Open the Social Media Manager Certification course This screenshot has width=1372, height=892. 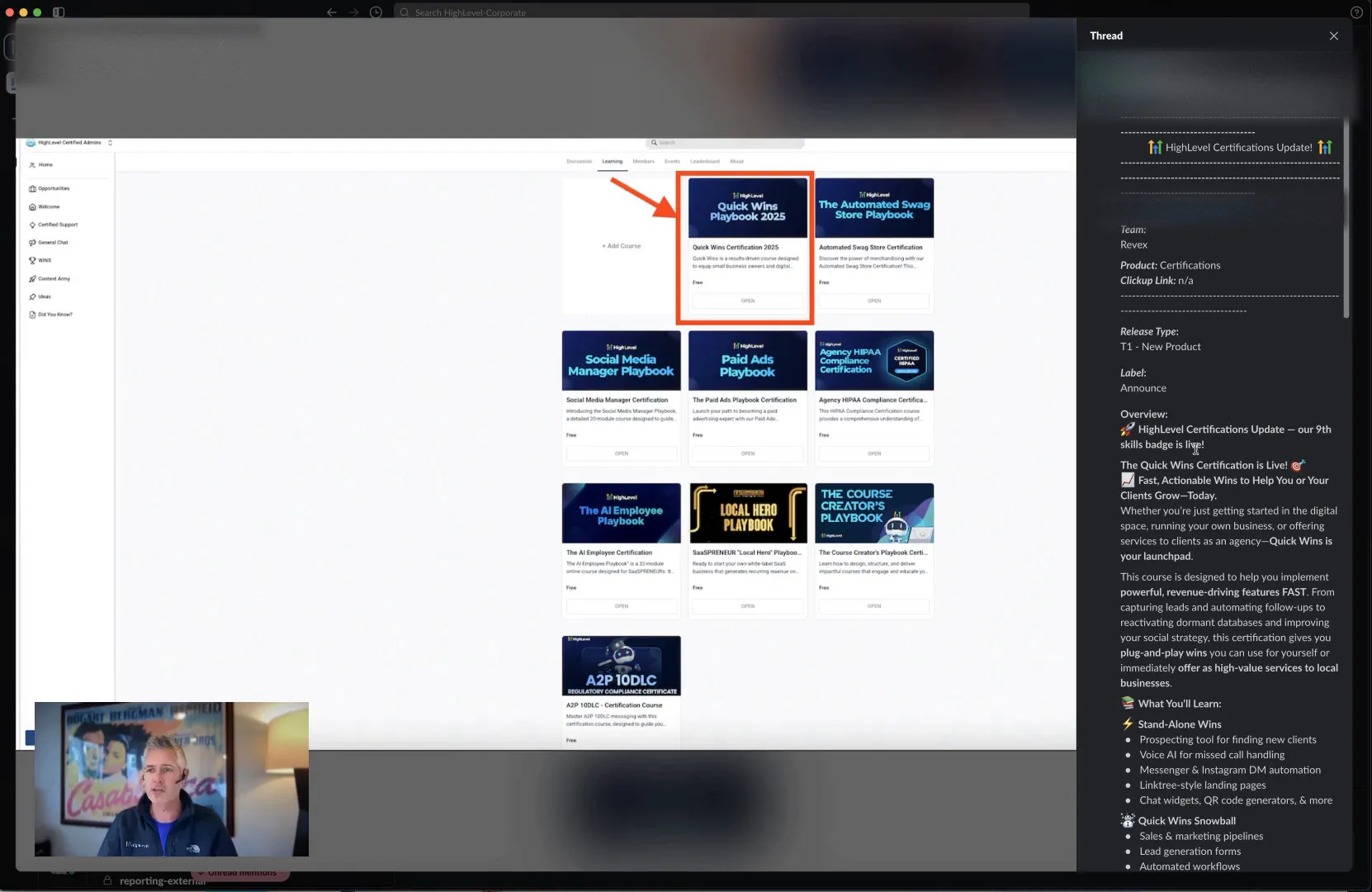pos(621,453)
